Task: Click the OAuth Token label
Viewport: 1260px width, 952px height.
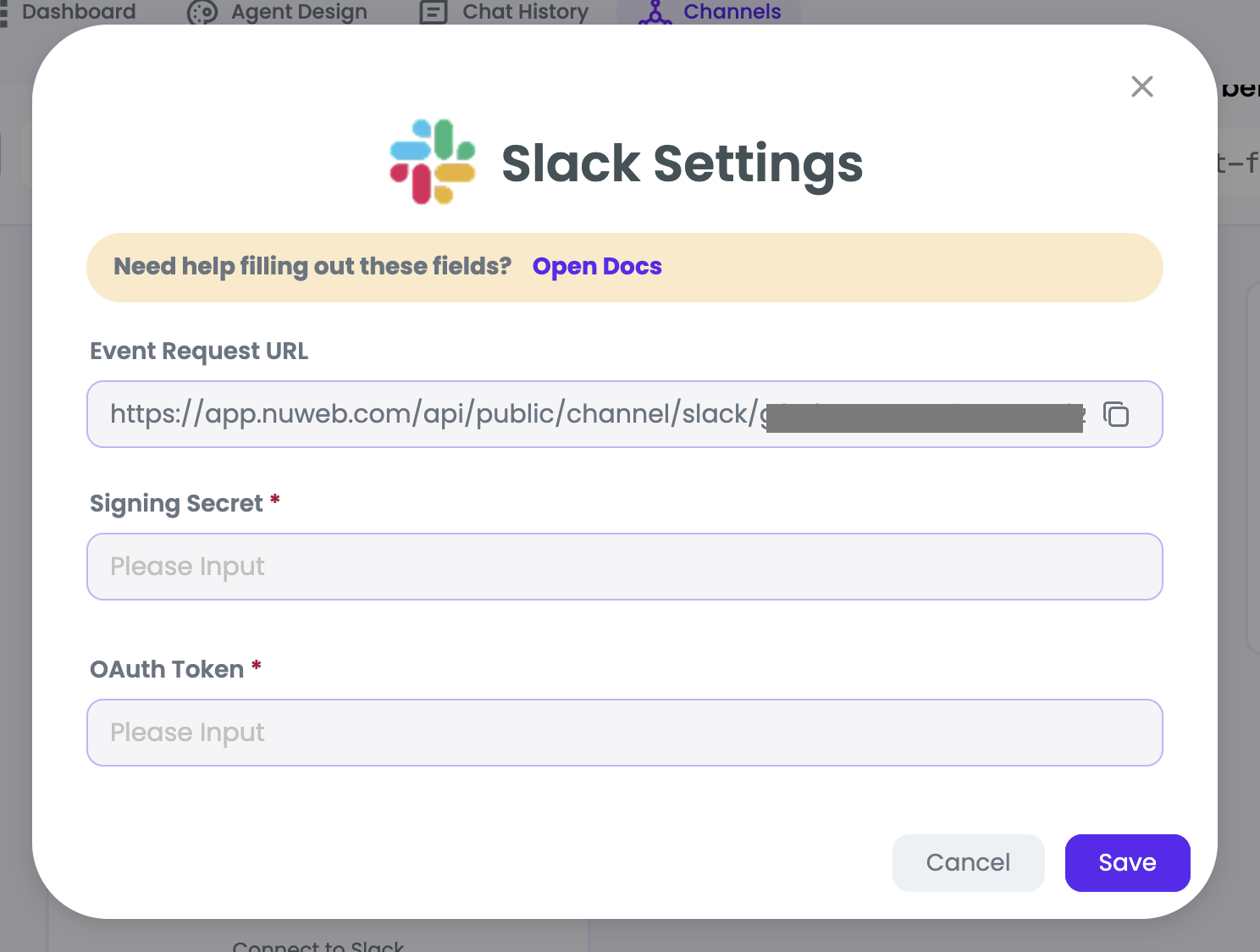Action: [x=167, y=670]
